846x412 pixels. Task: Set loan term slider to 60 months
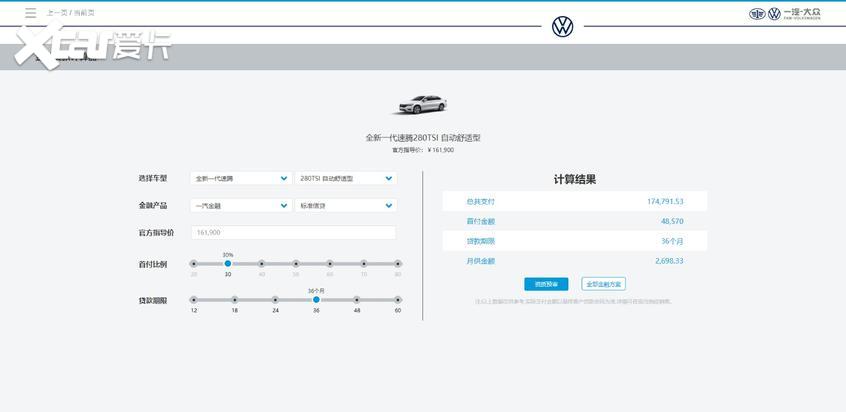[x=398, y=300]
